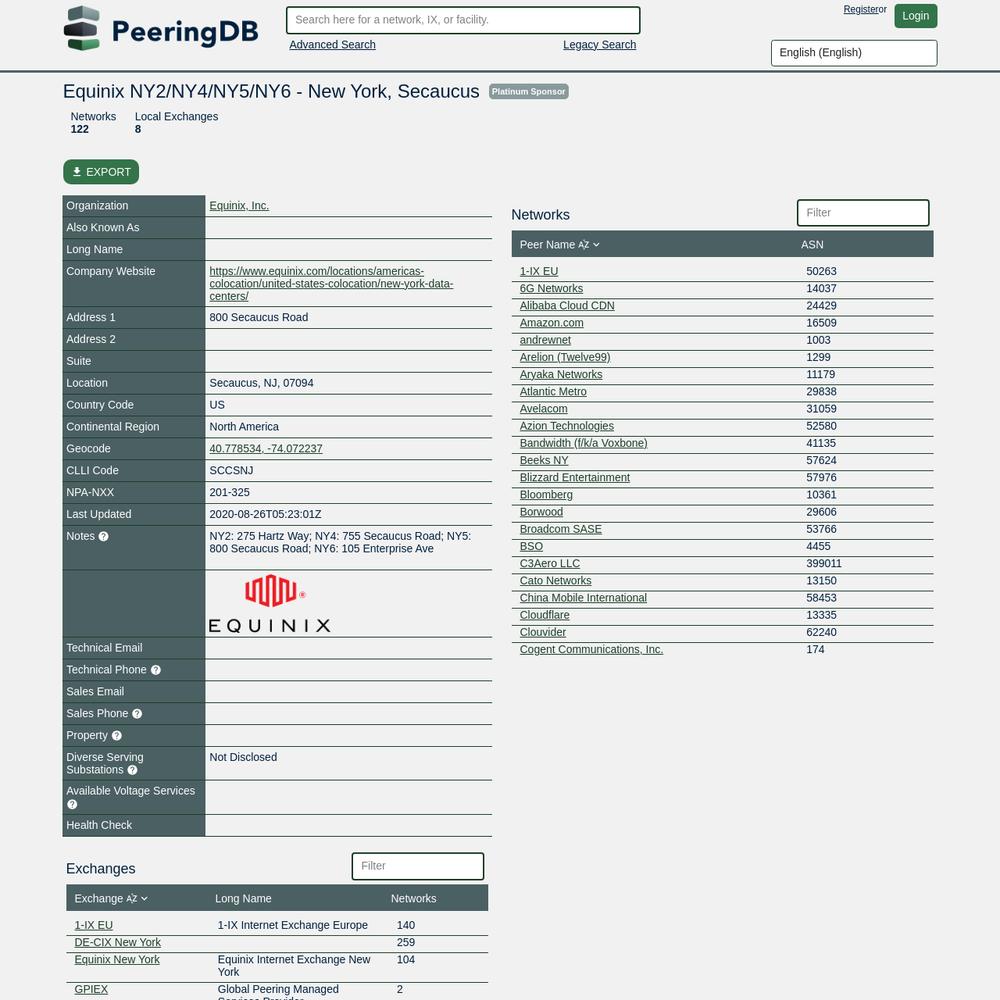Select China Mobile International network

coord(583,599)
